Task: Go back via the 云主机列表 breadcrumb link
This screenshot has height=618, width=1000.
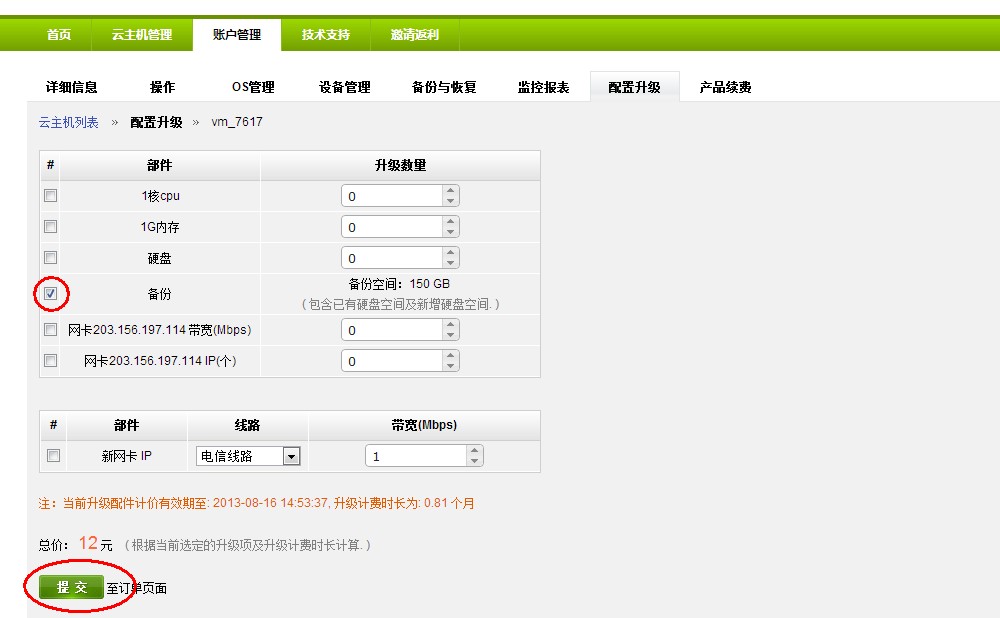Action: coord(67,120)
